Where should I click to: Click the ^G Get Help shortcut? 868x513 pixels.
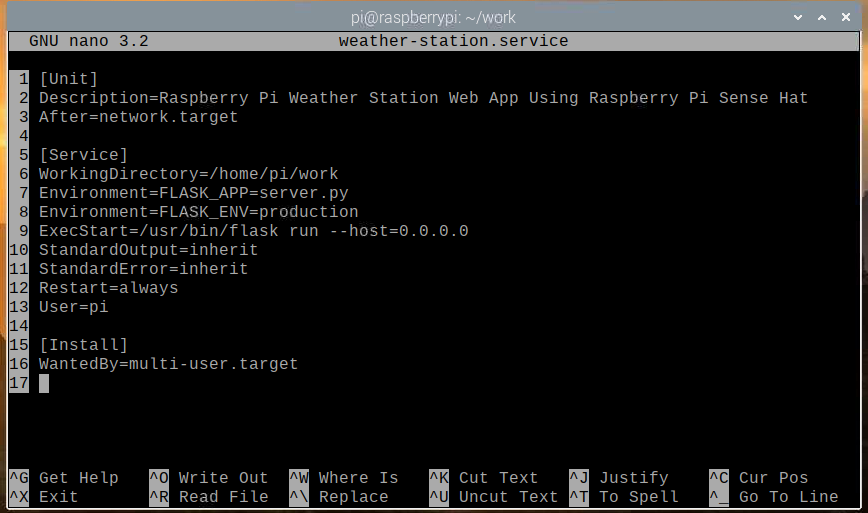[64, 478]
